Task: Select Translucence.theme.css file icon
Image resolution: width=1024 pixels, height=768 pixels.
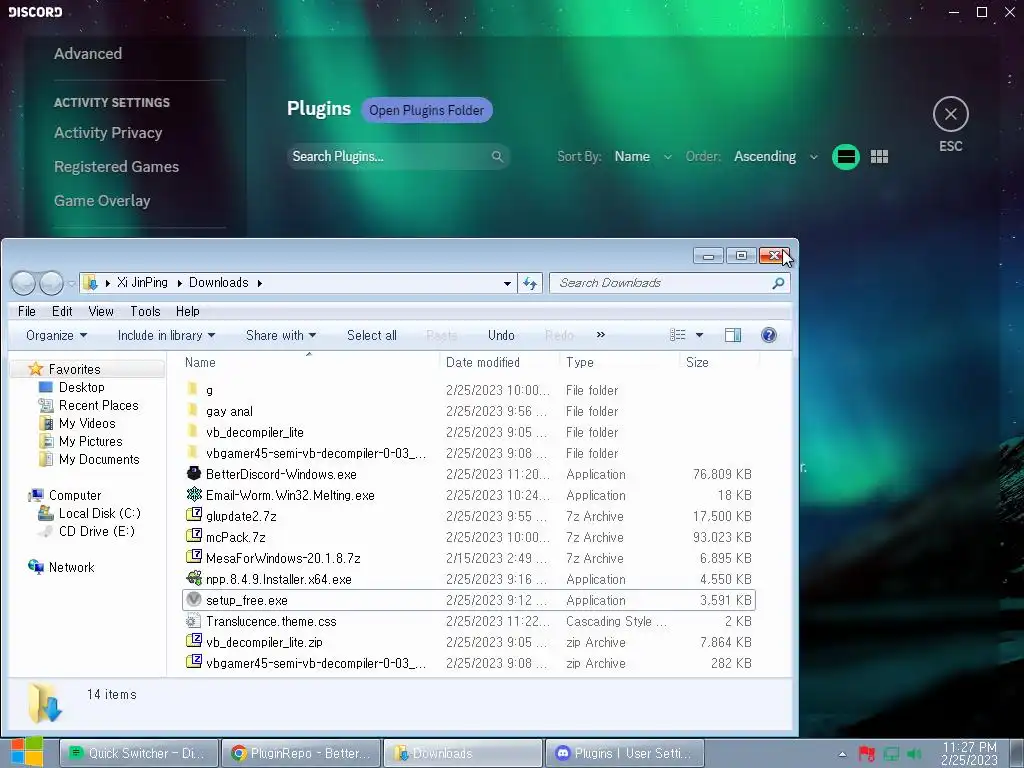Action: click(x=193, y=620)
